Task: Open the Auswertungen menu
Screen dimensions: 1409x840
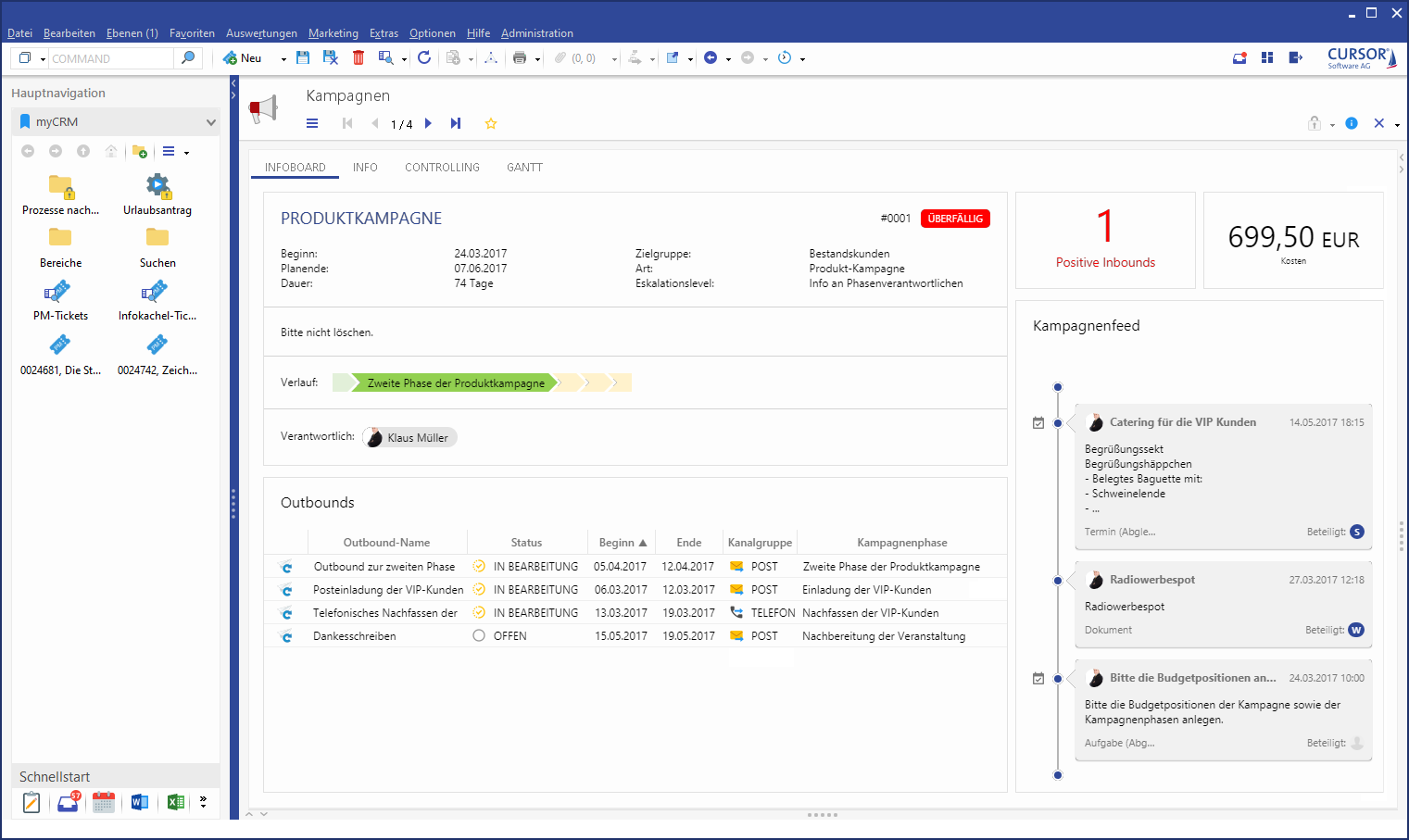Action: click(261, 33)
